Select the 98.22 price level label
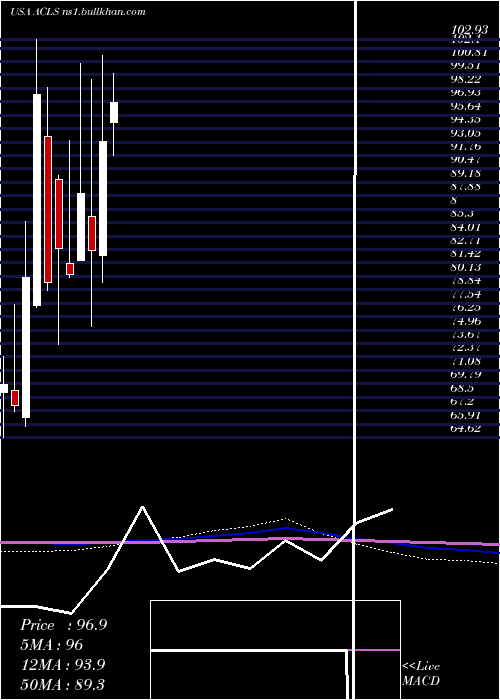 tap(466, 79)
